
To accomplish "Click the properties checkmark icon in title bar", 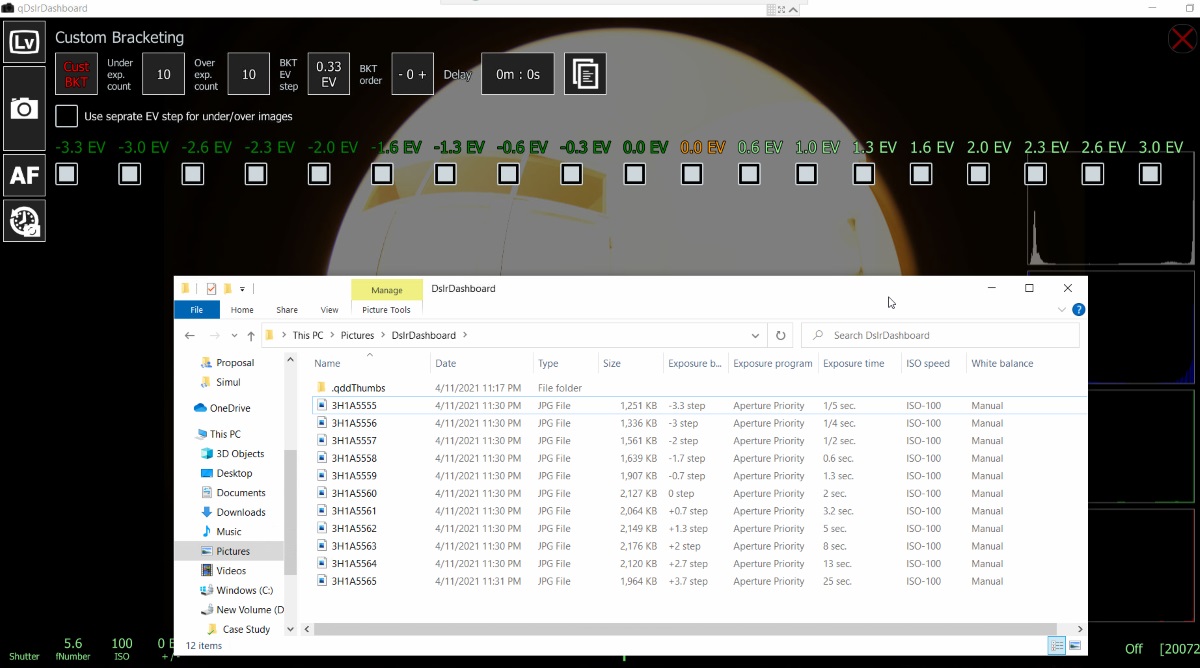I will tap(211, 289).
